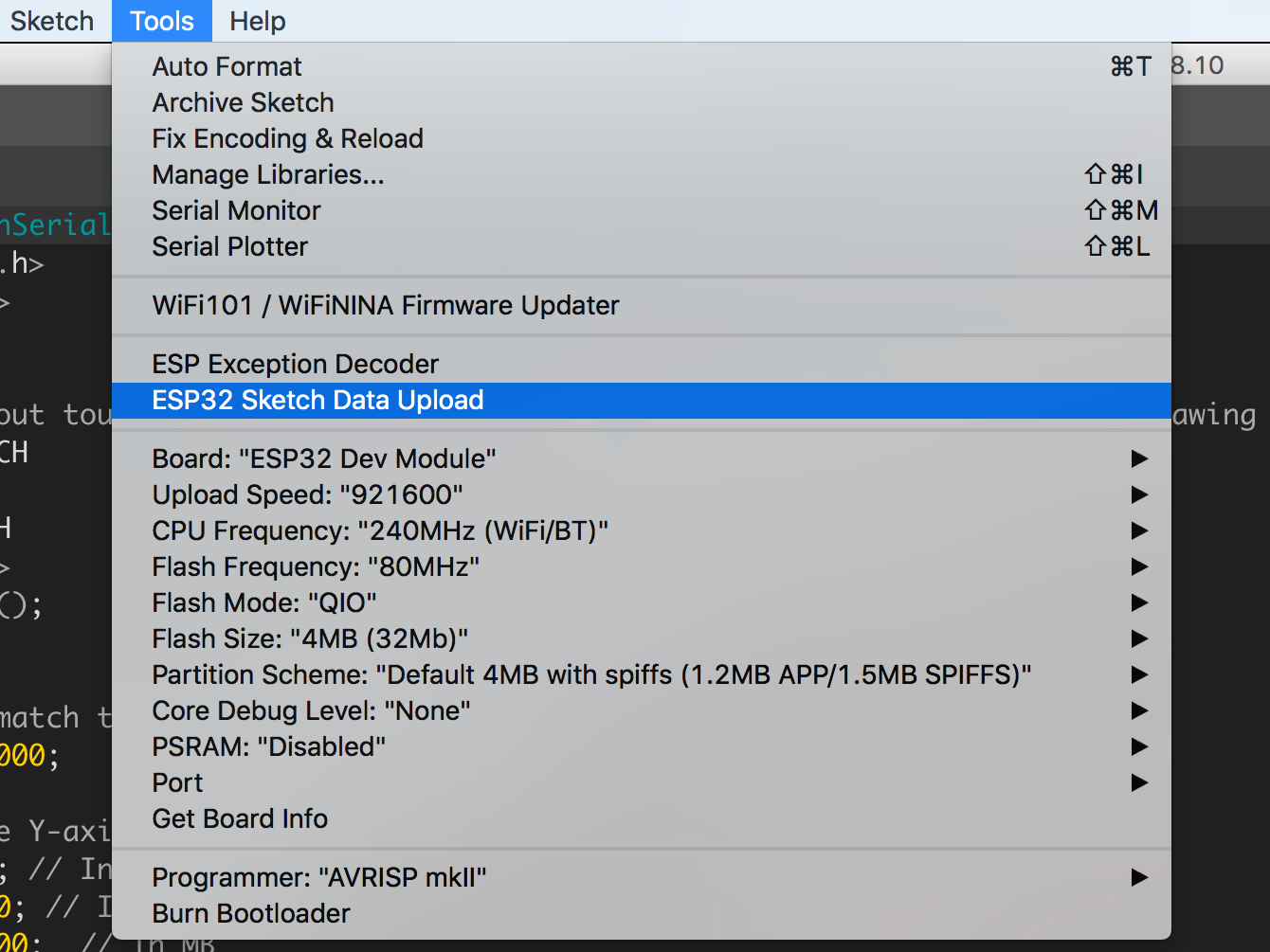Choose Archive Sketch
Image resolution: width=1270 pixels, height=952 pixels.
[243, 102]
